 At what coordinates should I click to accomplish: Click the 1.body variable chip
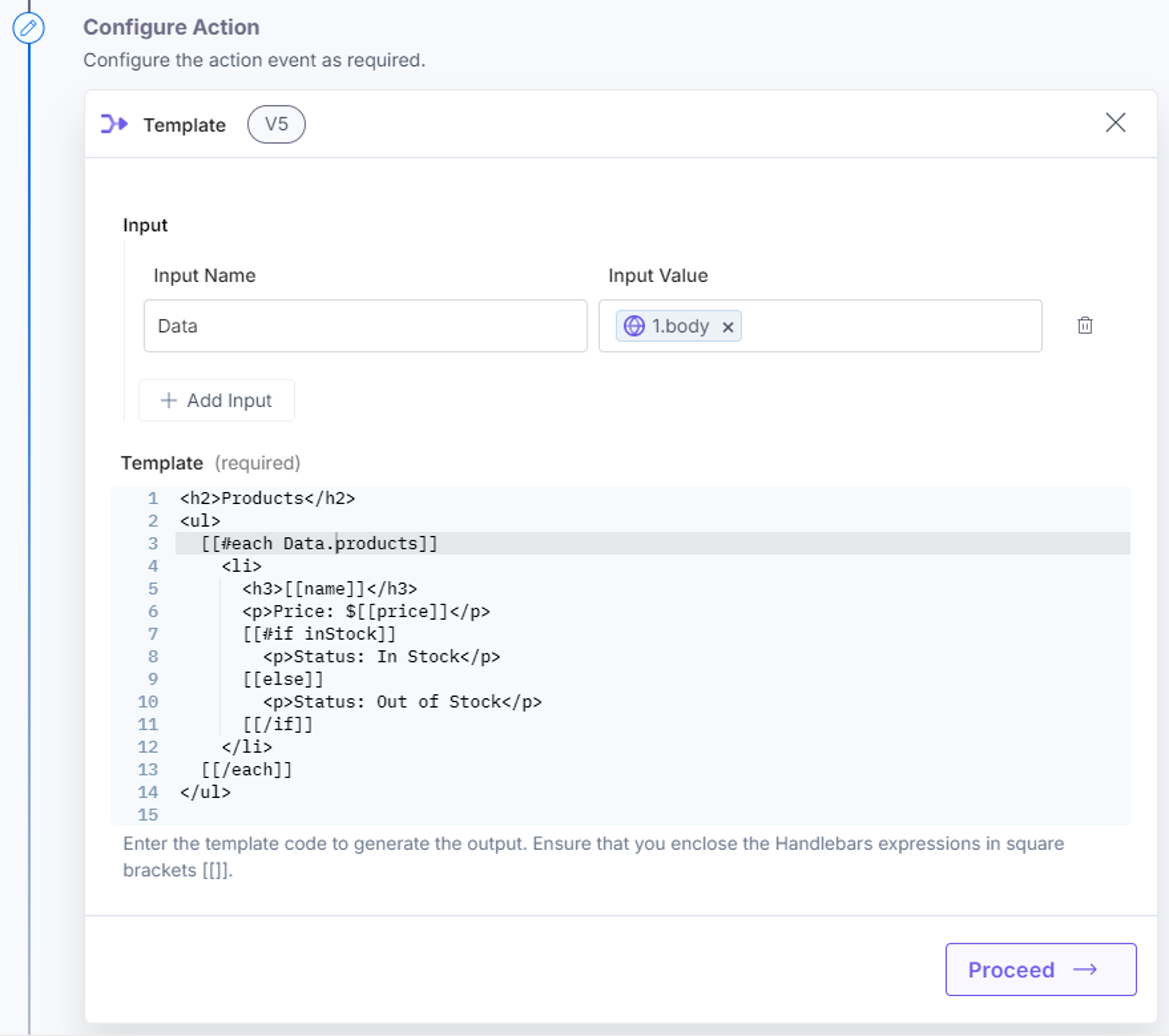point(678,326)
